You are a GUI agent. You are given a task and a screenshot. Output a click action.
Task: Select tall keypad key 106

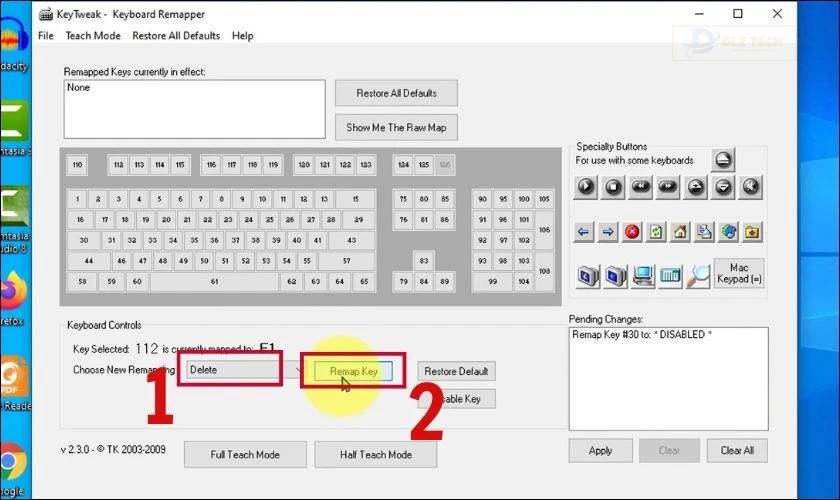point(544,230)
